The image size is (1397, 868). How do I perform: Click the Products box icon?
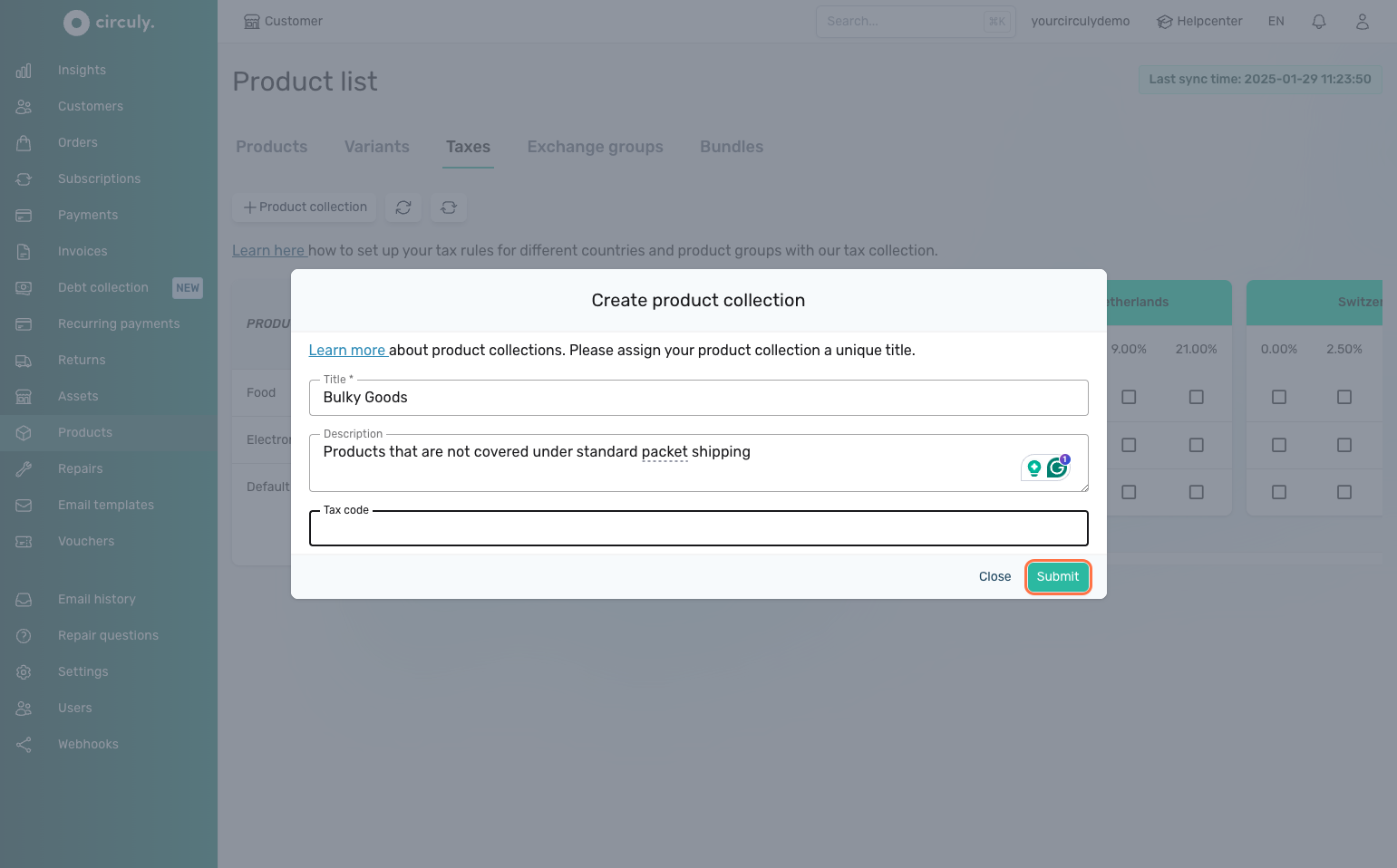tap(24, 433)
